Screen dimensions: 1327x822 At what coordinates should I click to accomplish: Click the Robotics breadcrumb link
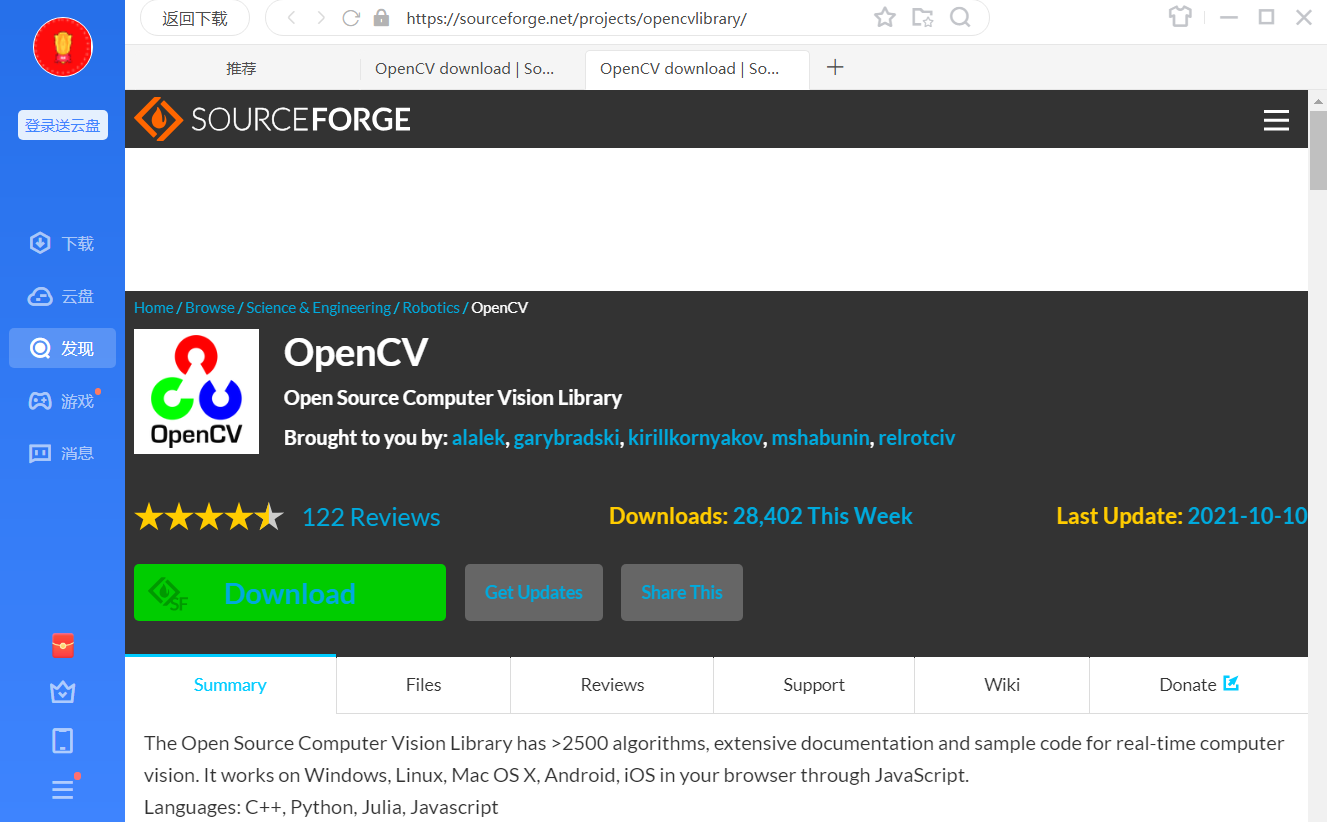coord(431,308)
